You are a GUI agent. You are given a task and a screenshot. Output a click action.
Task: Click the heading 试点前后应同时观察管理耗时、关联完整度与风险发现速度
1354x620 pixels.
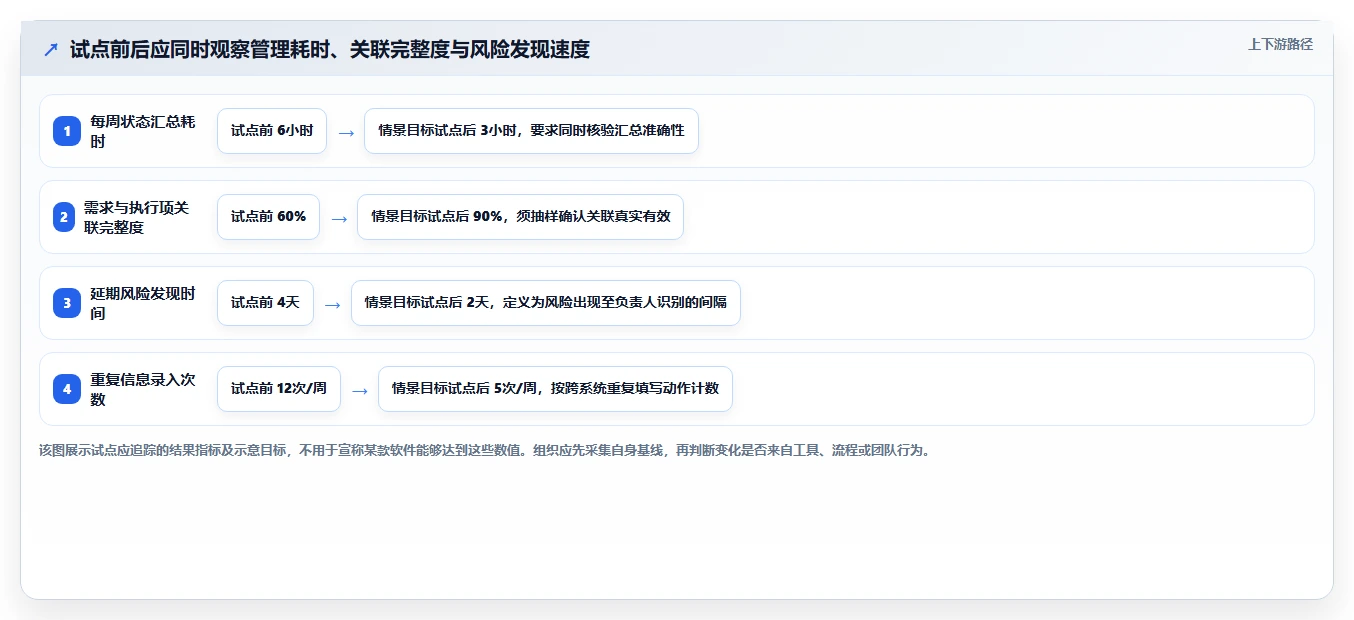click(x=330, y=49)
